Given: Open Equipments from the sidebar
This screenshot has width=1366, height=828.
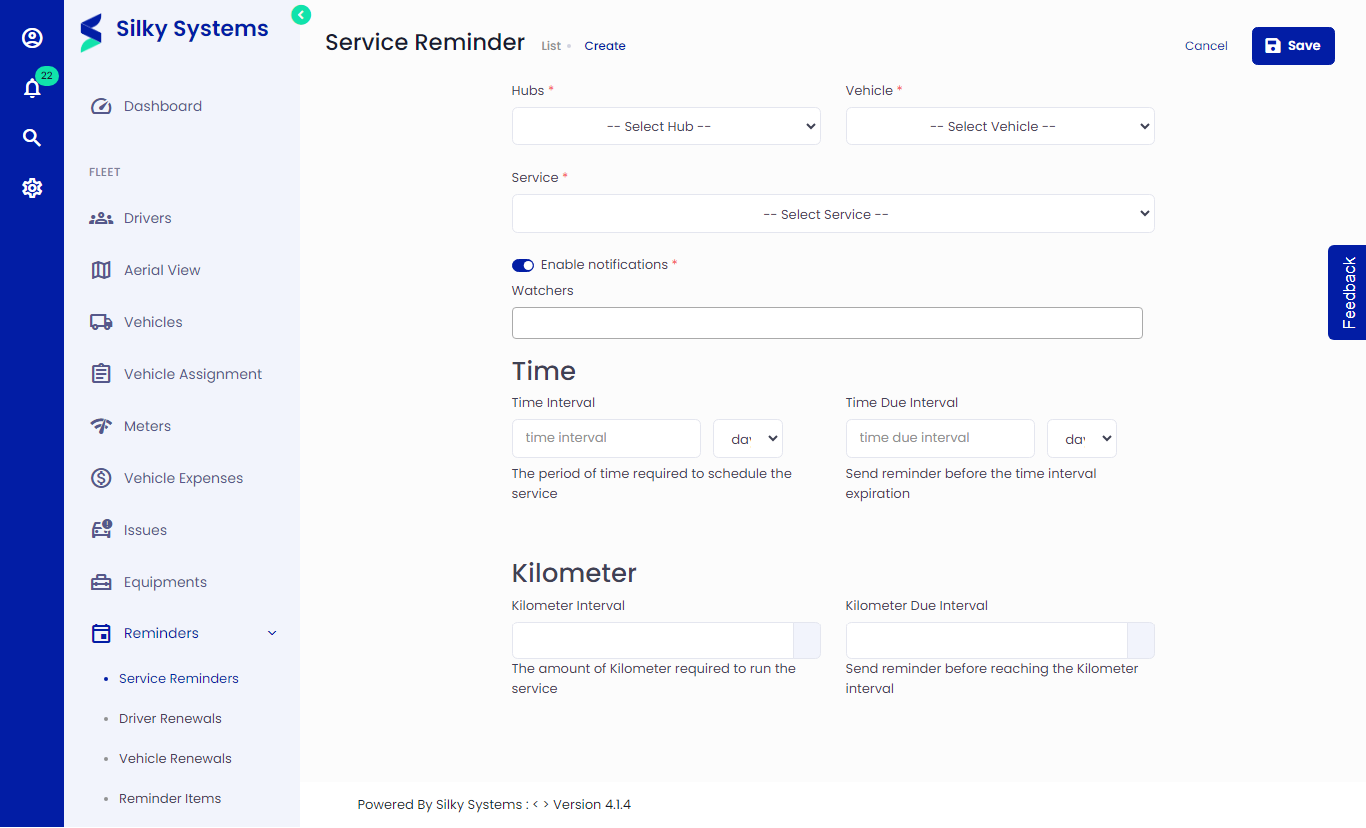Looking at the screenshot, I should (x=165, y=581).
